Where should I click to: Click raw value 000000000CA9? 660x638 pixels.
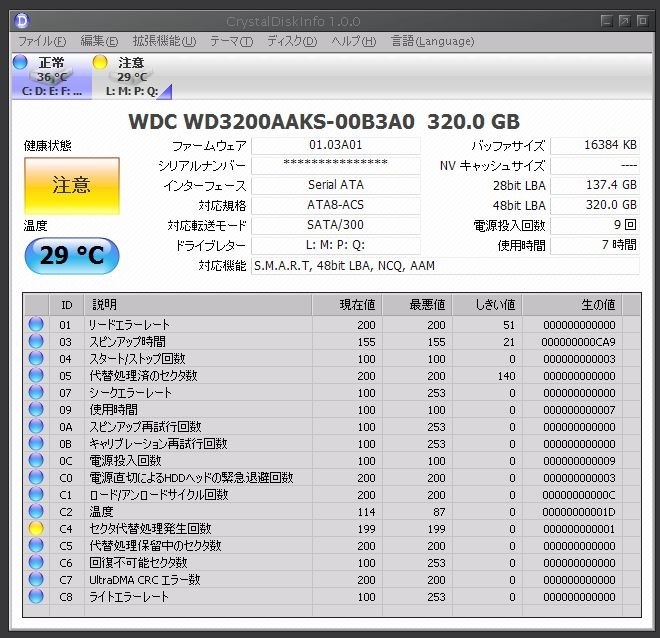coord(578,342)
